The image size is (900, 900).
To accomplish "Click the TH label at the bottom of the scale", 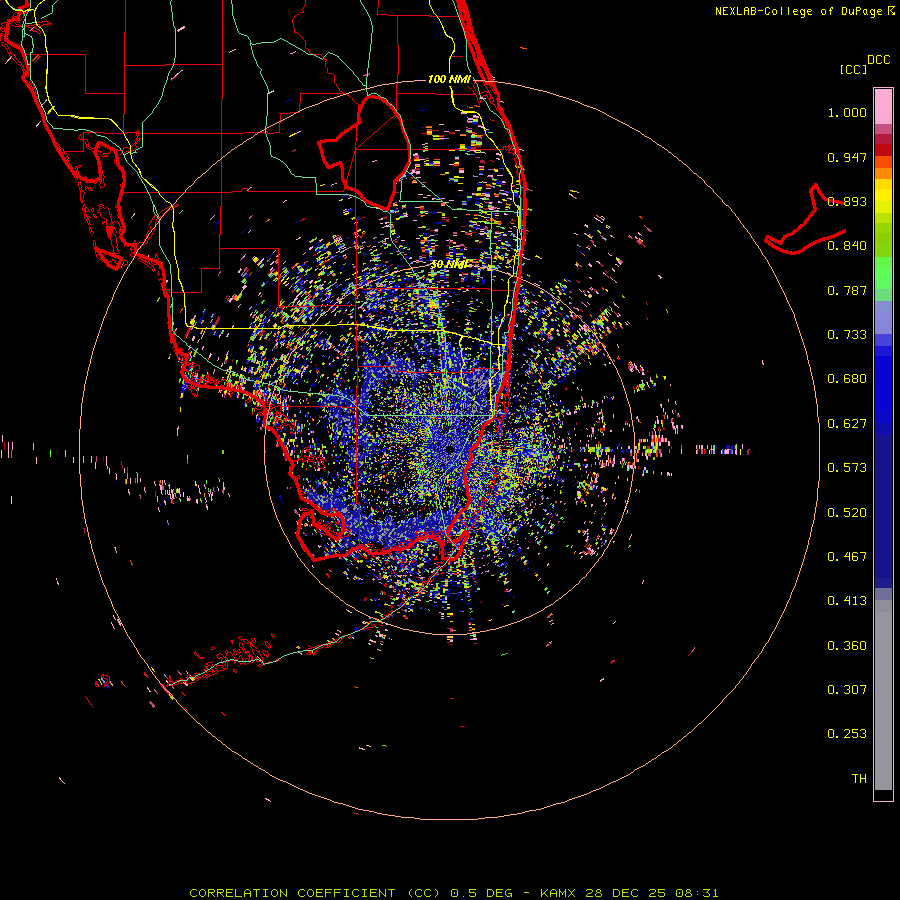I will click(x=859, y=779).
